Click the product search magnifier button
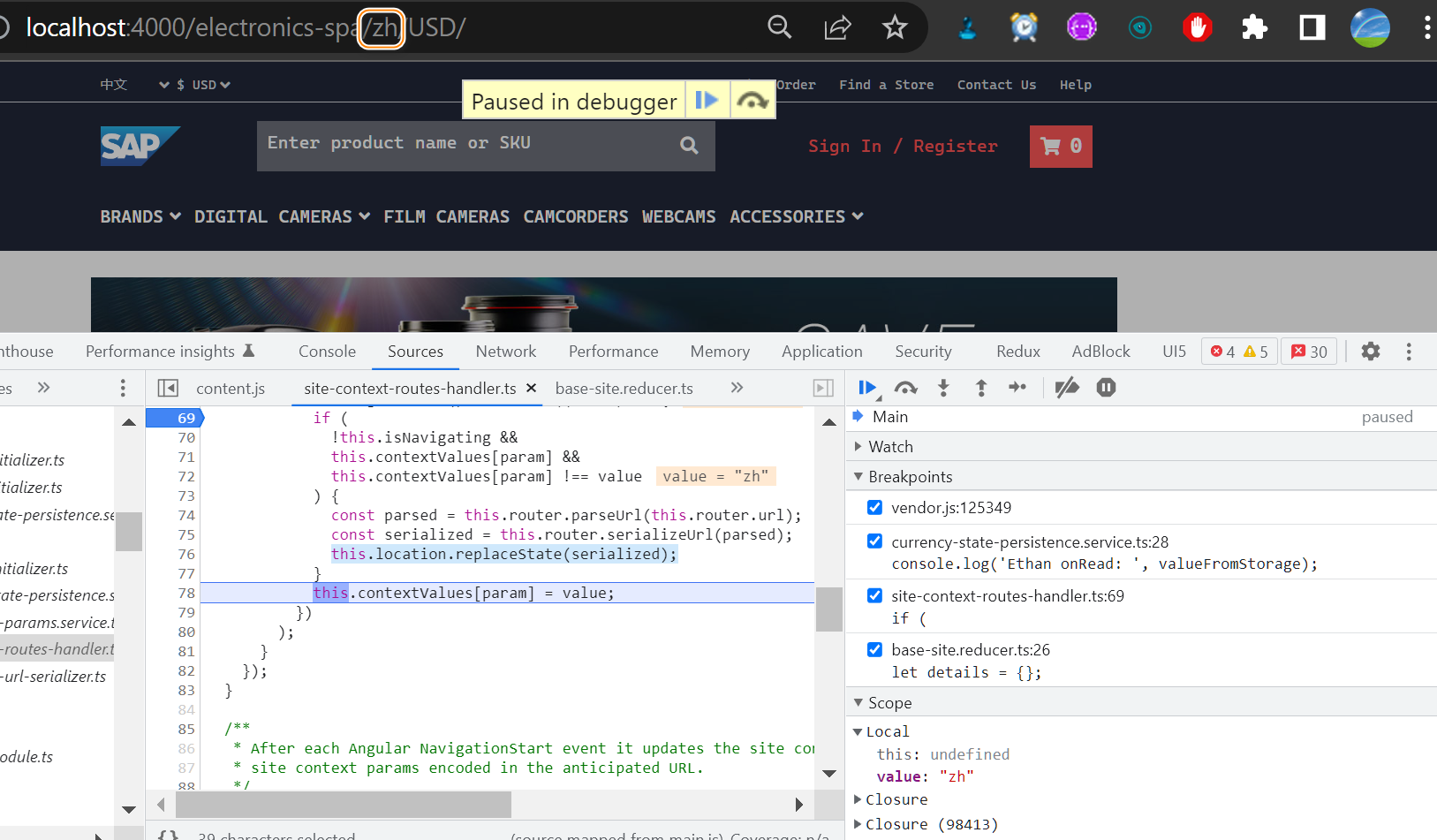Viewport: 1437px width, 840px height. (x=689, y=146)
